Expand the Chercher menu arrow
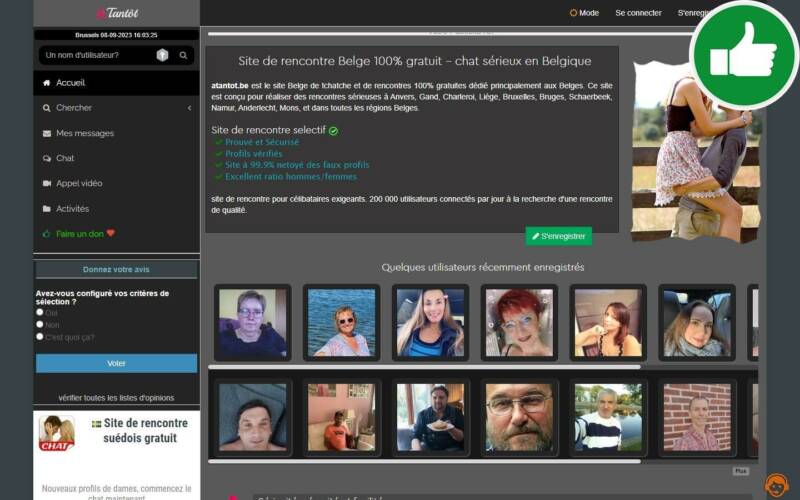This screenshot has width=800, height=500. (x=189, y=108)
